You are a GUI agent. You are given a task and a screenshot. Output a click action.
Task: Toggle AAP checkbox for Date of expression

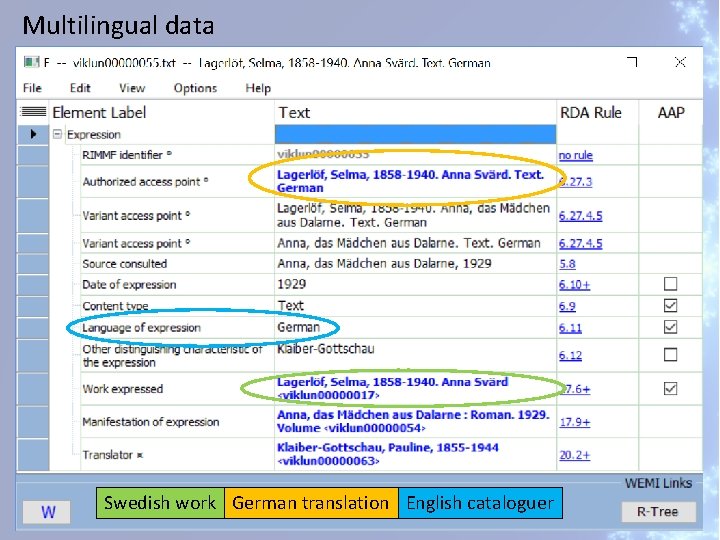tap(670, 284)
